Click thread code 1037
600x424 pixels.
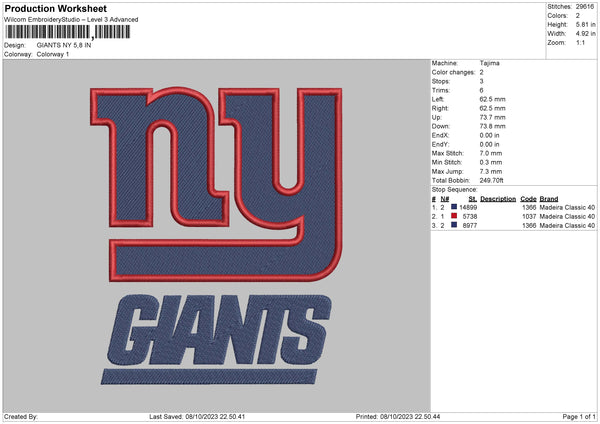tap(529, 217)
